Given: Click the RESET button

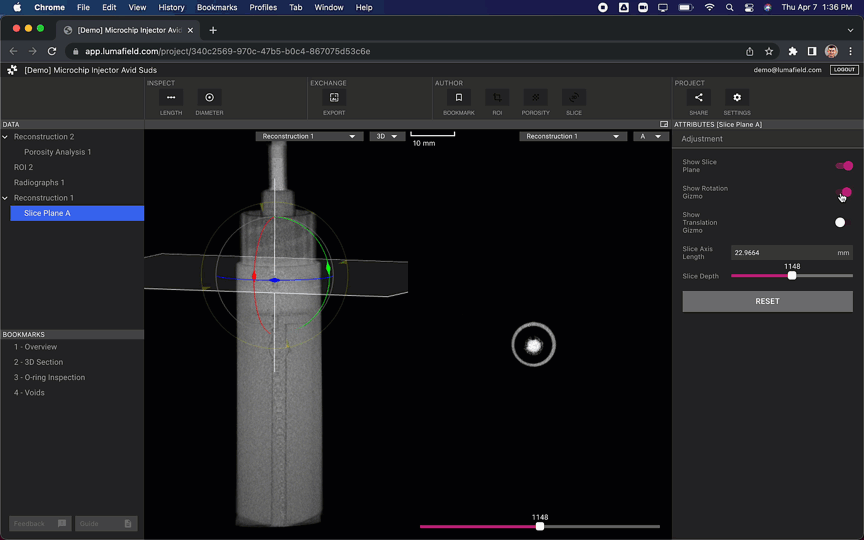Looking at the screenshot, I should click(767, 301).
